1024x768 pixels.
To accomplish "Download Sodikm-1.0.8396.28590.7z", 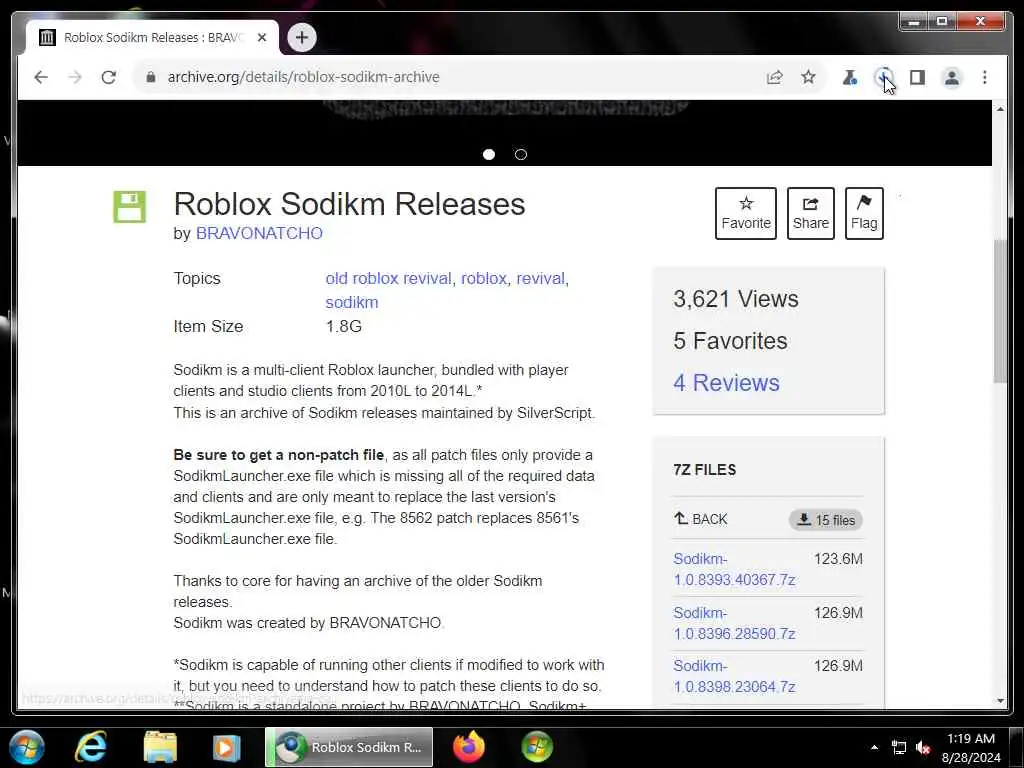I will coord(734,623).
